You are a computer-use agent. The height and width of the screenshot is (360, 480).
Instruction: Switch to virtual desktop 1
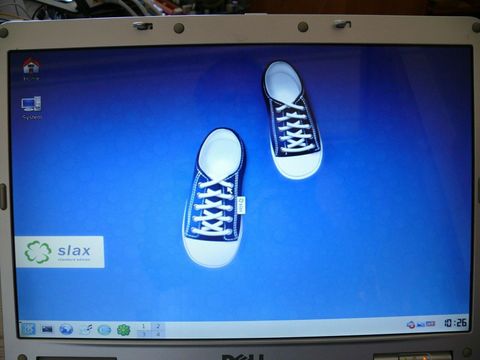coord(144,326)
